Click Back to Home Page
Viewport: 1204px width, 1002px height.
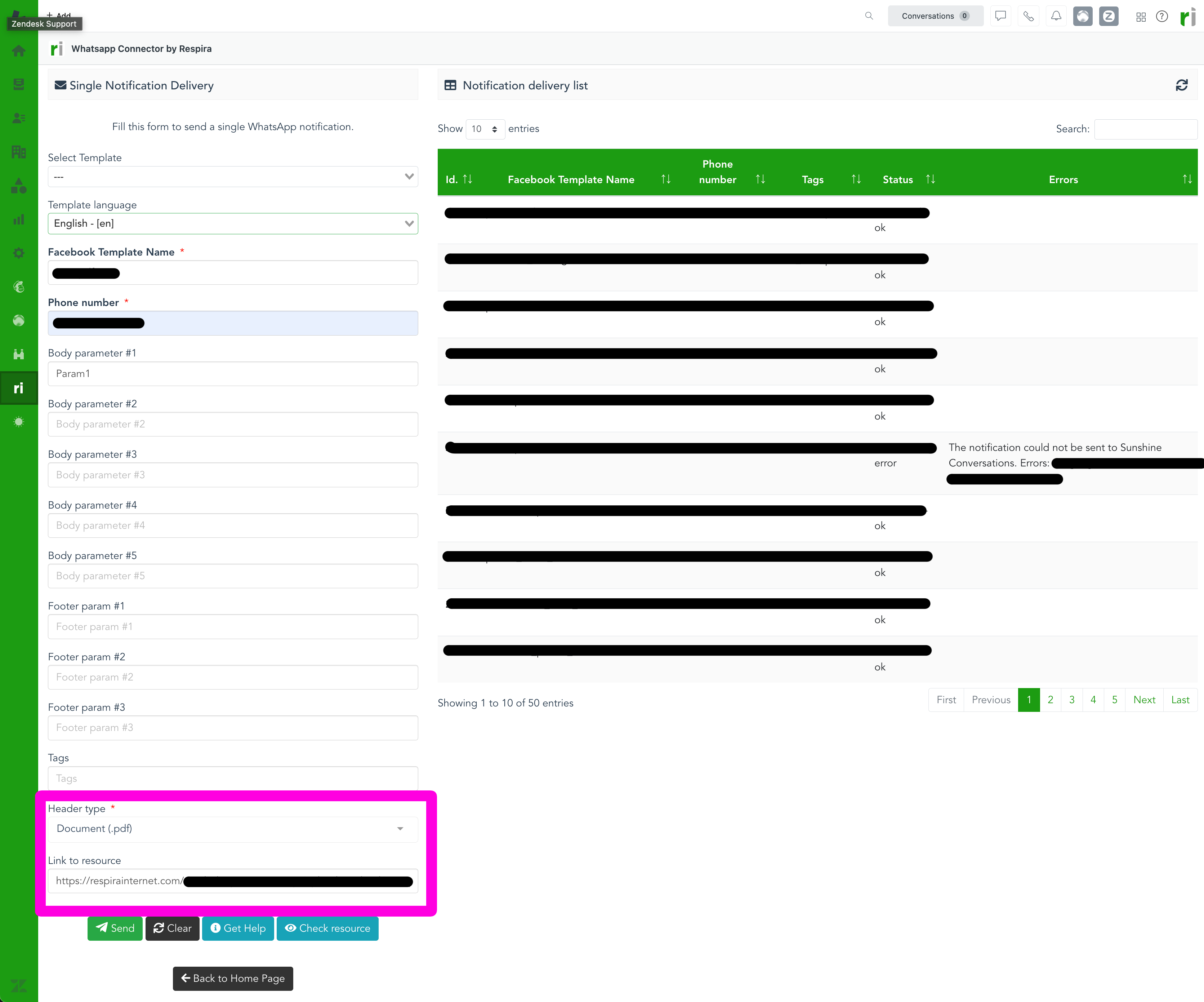click(x=233, y=979)
